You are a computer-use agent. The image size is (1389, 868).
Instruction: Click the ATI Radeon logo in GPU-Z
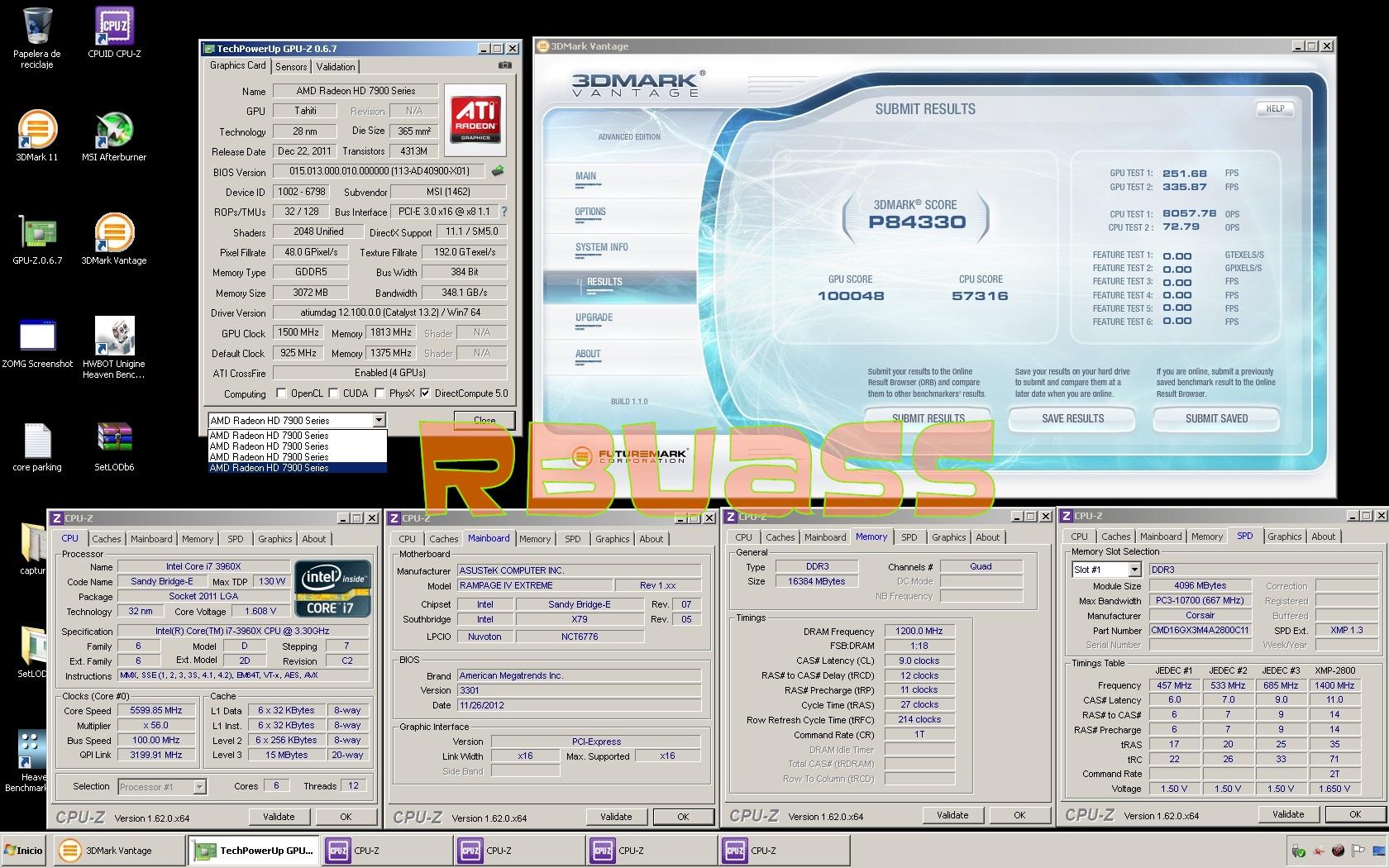[x=475, y=118]
